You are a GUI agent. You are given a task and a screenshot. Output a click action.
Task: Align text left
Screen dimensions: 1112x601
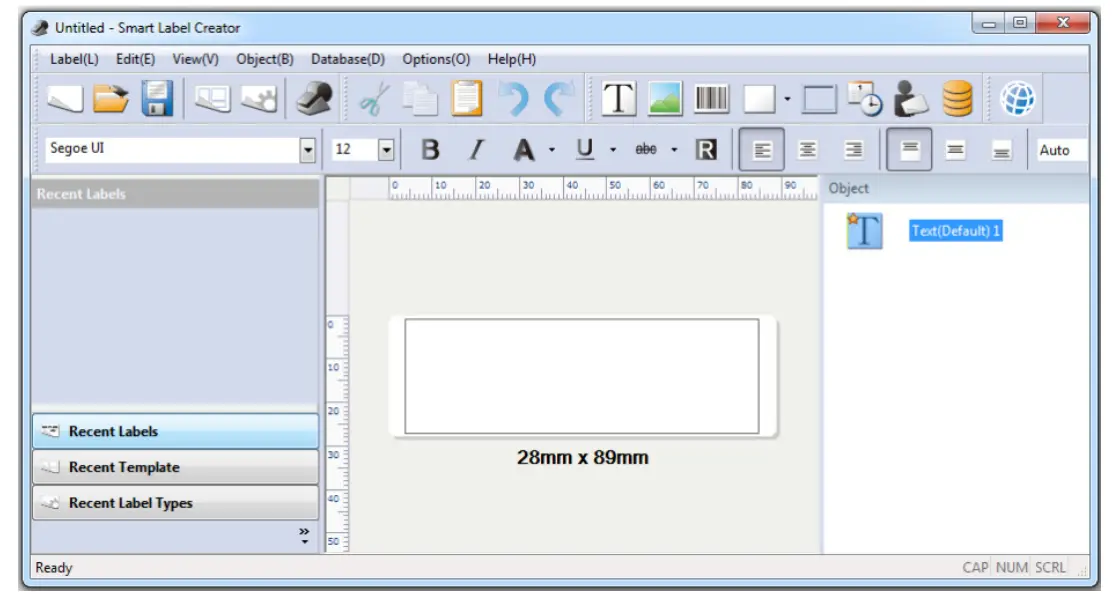[x=762, y=150]
